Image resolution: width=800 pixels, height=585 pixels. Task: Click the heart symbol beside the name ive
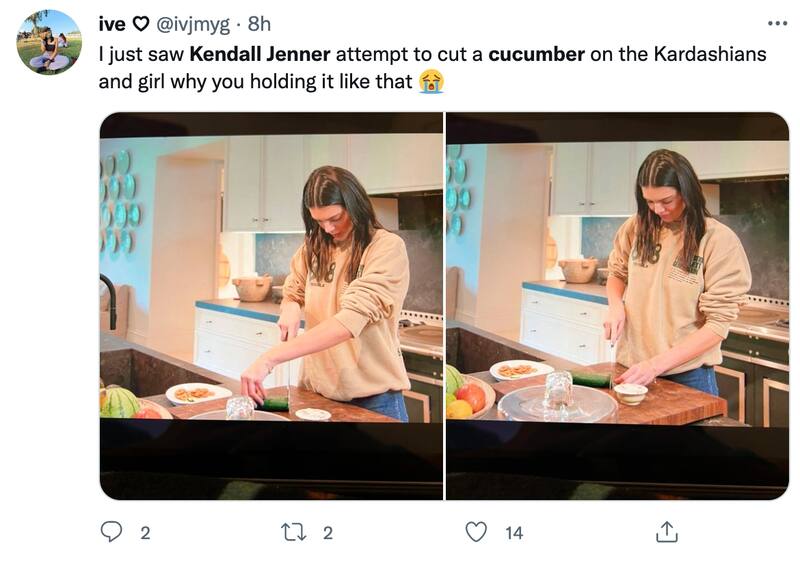[141, 23]
